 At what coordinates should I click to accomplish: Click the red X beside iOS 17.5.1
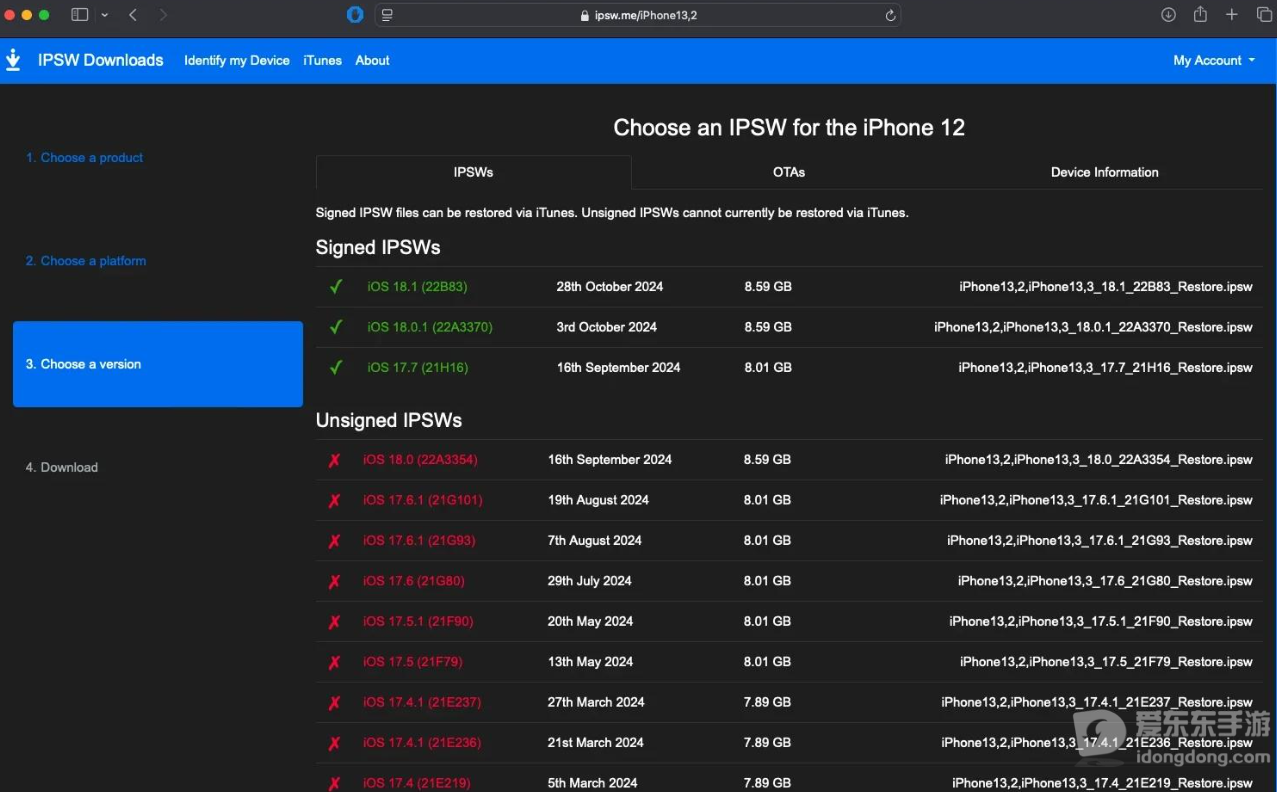click(x=334, y=622)
